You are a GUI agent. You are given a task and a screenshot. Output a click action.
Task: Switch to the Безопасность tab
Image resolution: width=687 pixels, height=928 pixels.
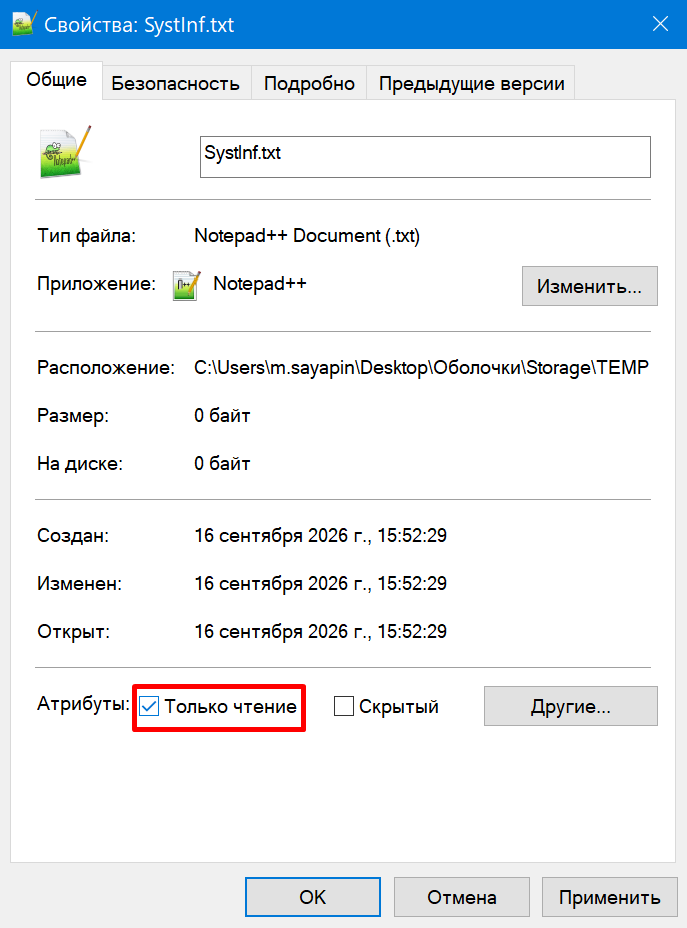click(x=176, y=83)
